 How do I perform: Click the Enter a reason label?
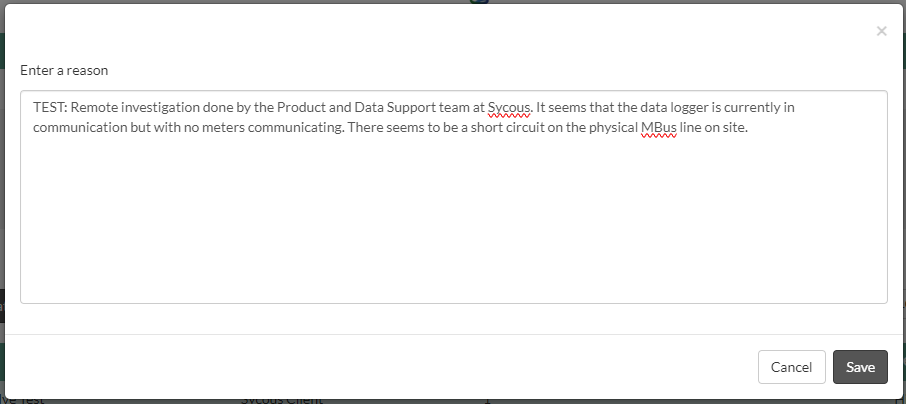pos(64,71)
